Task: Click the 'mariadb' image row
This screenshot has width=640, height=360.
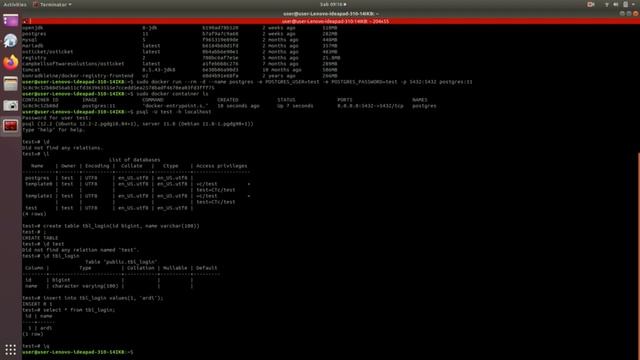Action: (x=180, y=46)
